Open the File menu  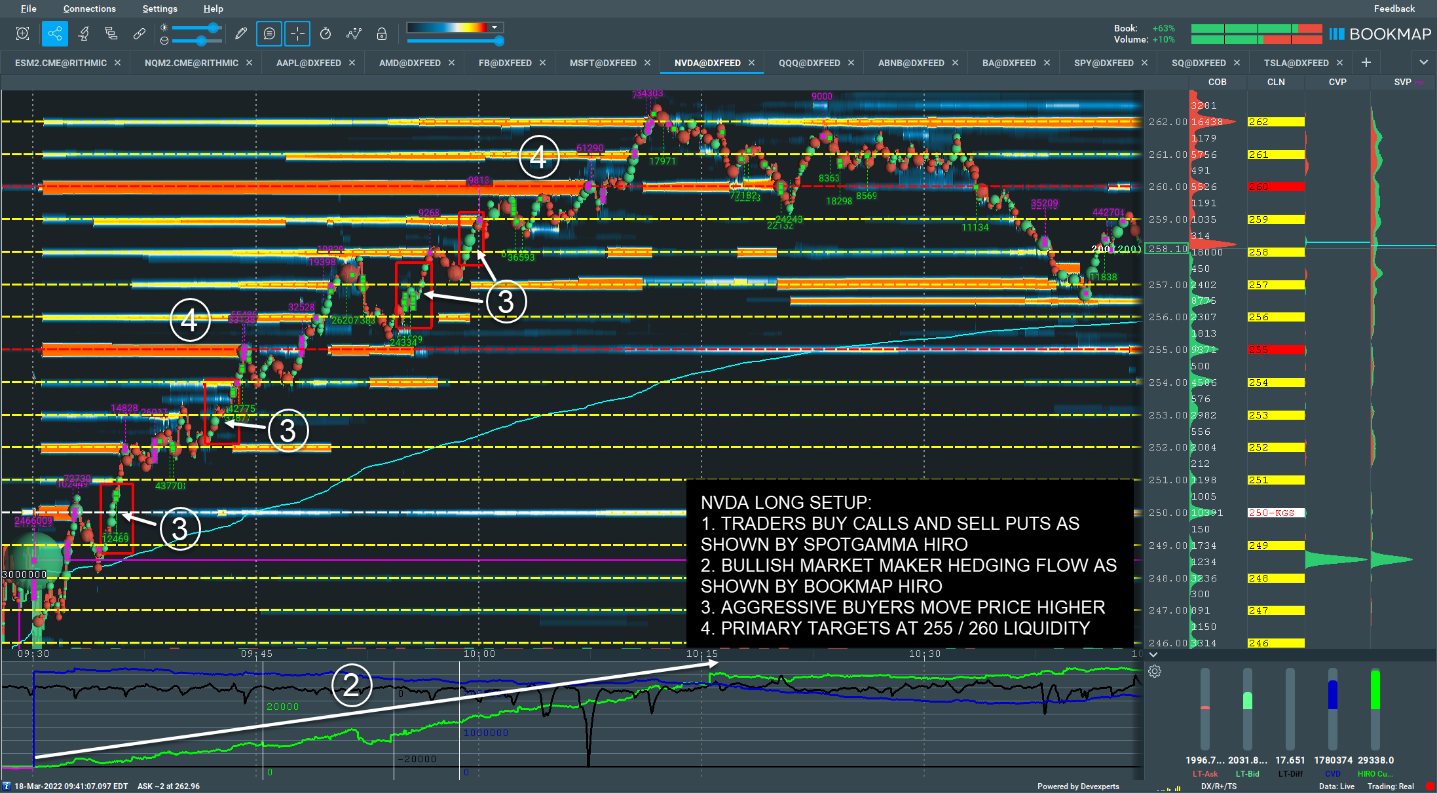[28, 8]
